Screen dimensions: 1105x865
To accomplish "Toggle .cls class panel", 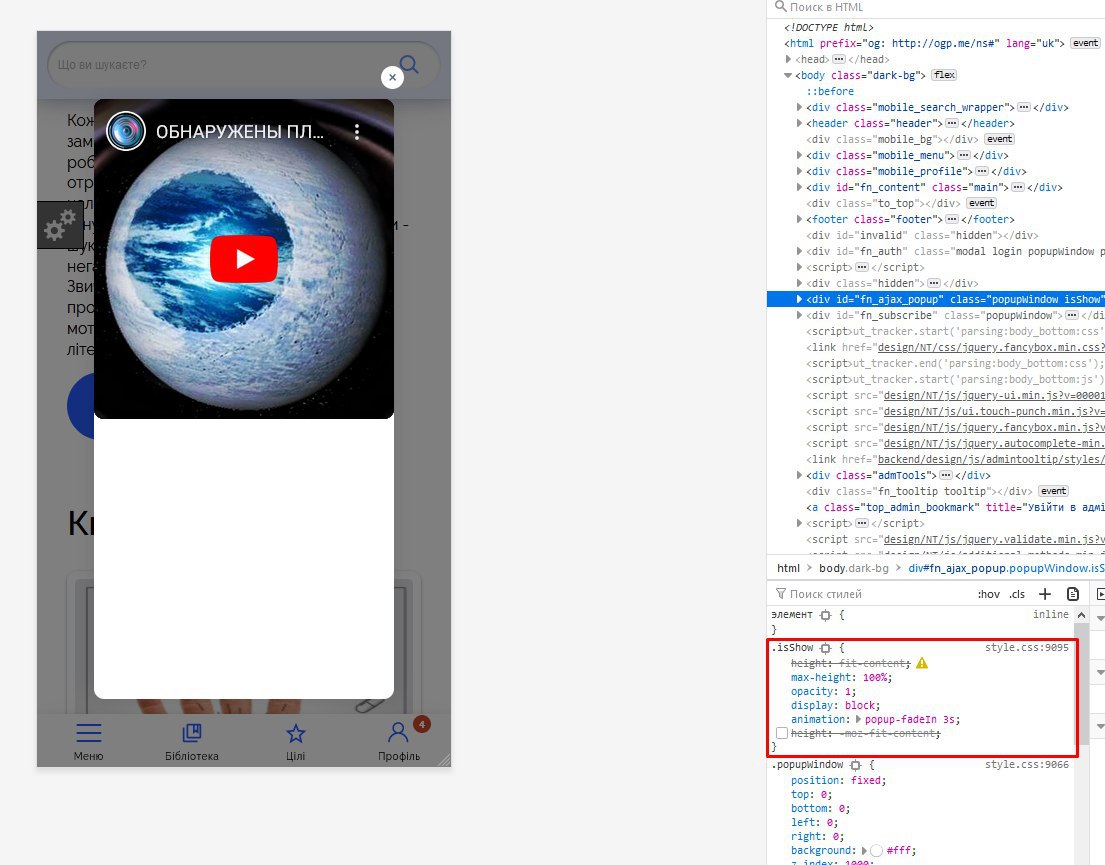I will tap(1017, 594).
